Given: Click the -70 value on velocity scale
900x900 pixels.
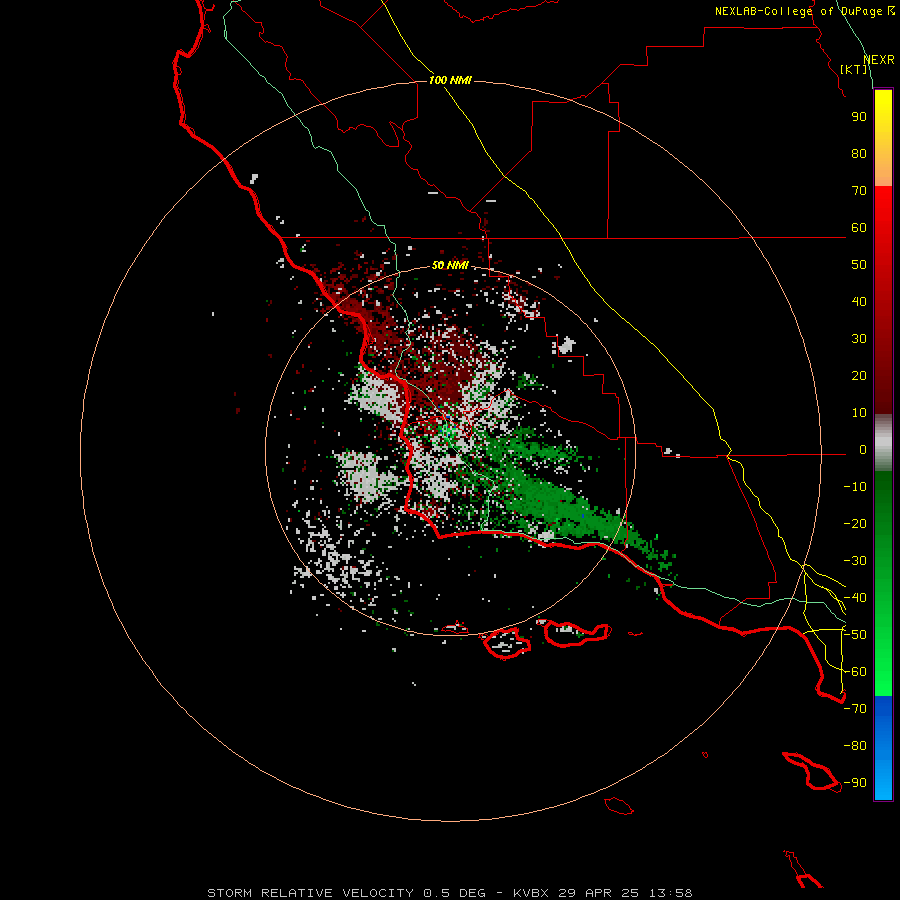Looking at the screenshot, I should [855, 709].
